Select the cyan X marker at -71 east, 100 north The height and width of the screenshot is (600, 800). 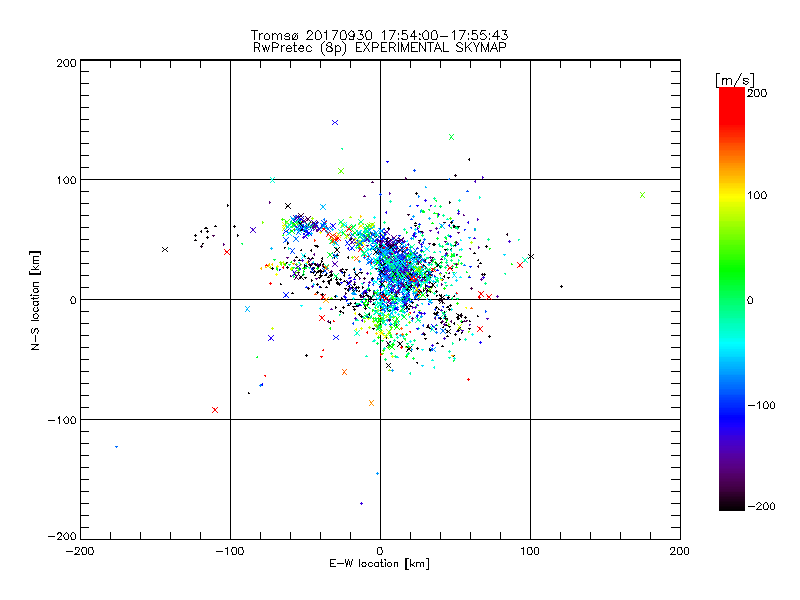[x=272, y=180]
